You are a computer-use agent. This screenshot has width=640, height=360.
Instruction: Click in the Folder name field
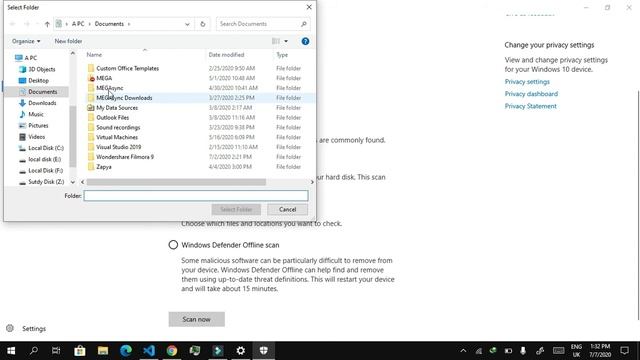coord(196,196)
